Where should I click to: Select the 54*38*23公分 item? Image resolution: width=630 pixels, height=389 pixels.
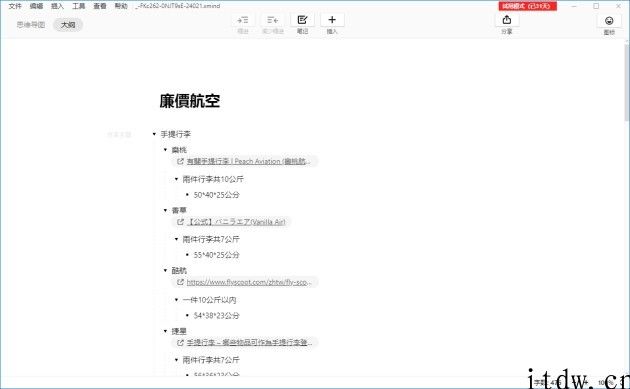click(217, 315)
